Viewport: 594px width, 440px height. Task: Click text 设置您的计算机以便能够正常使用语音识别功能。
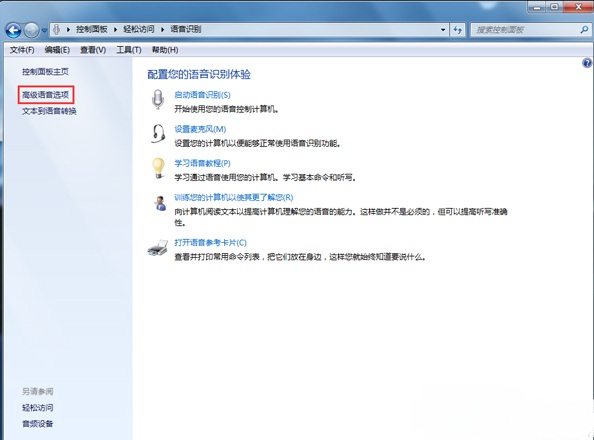click(x=257, y=144)
